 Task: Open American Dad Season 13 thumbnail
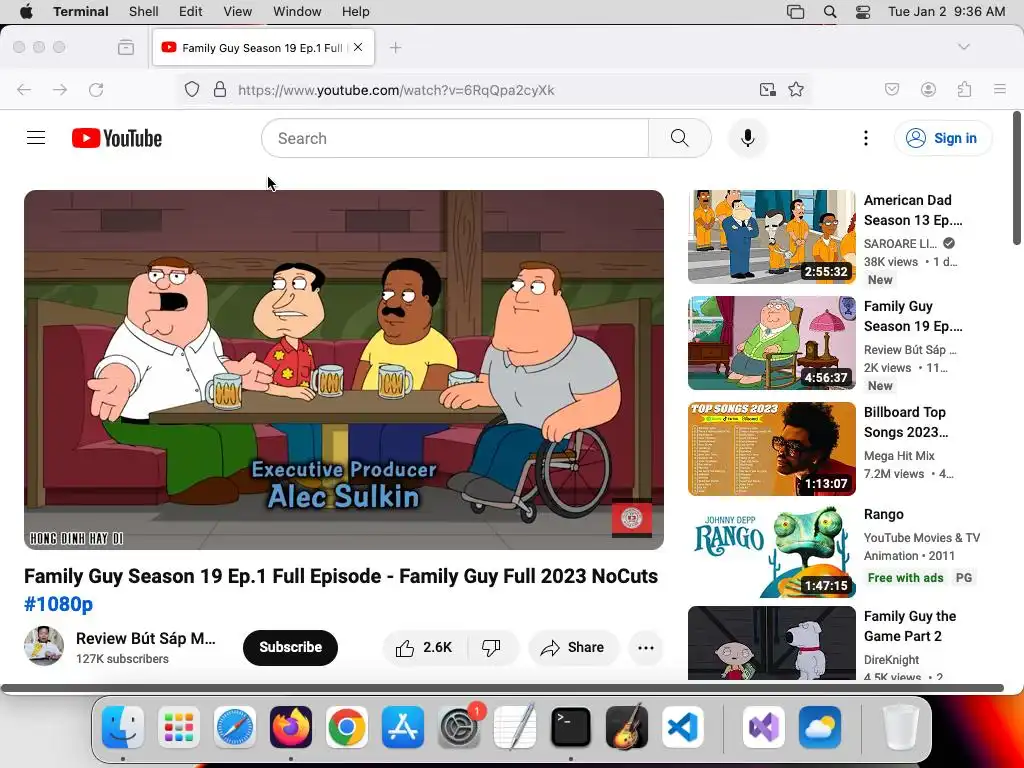coord(771,236)
